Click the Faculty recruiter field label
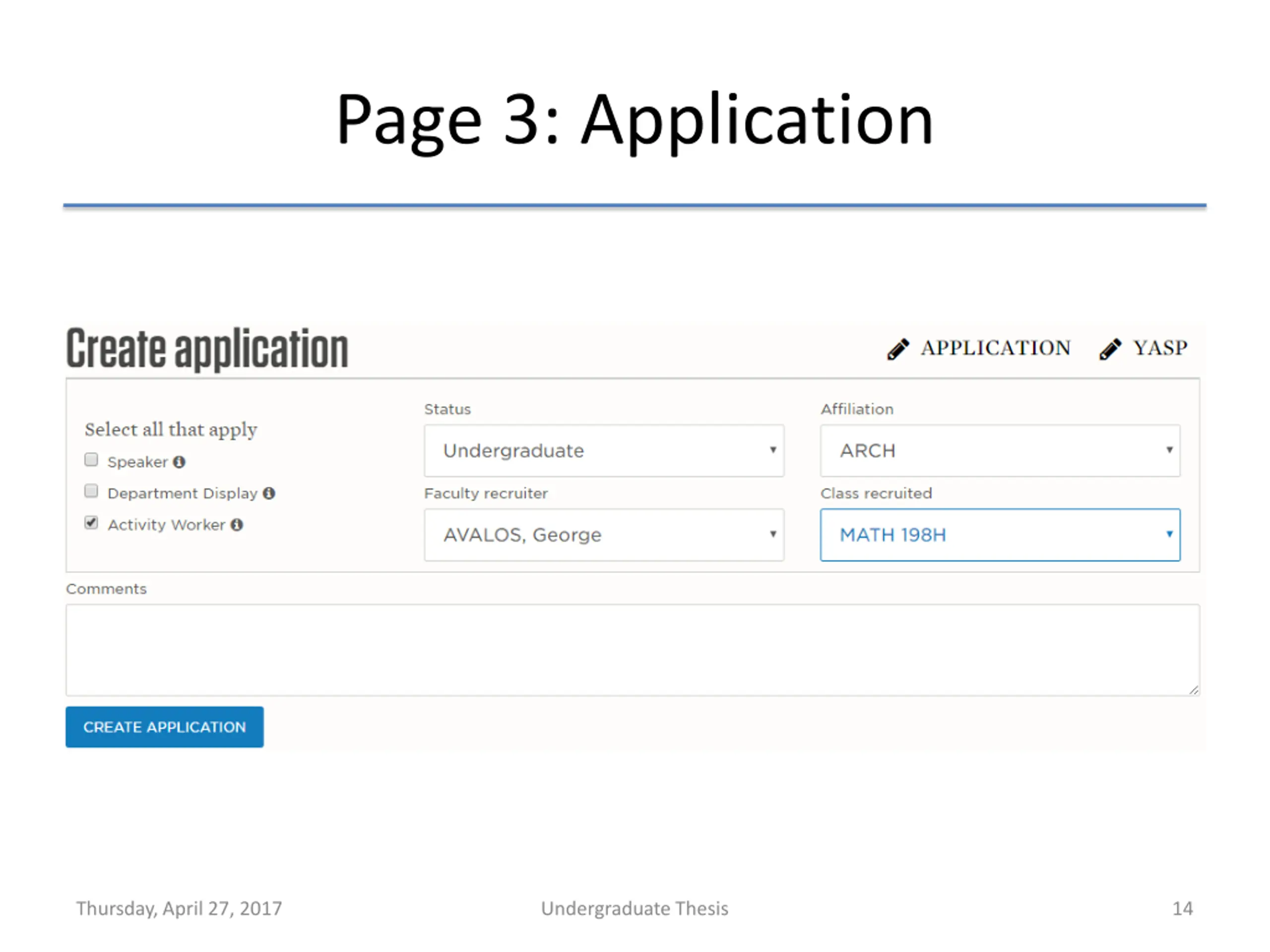 click(x=486, y=493)
